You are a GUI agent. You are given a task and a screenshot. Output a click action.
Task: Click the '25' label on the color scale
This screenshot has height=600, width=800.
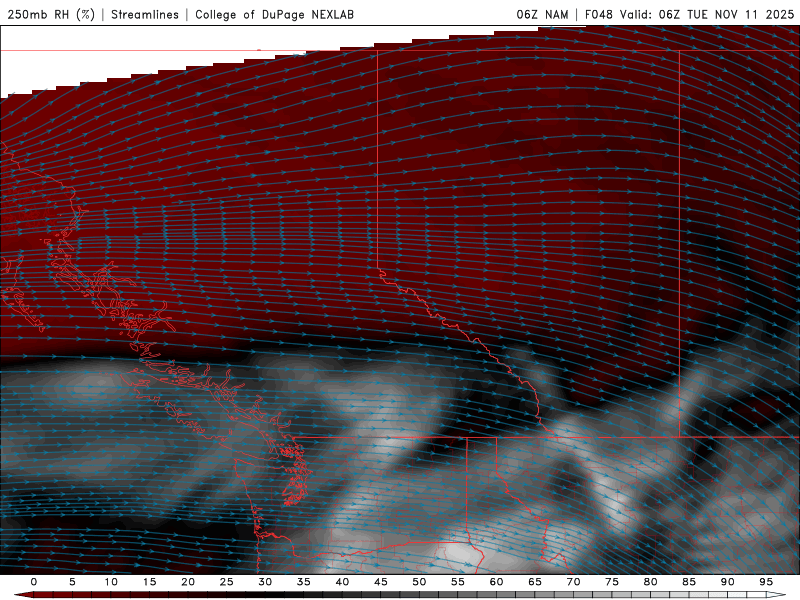point(226,582)
